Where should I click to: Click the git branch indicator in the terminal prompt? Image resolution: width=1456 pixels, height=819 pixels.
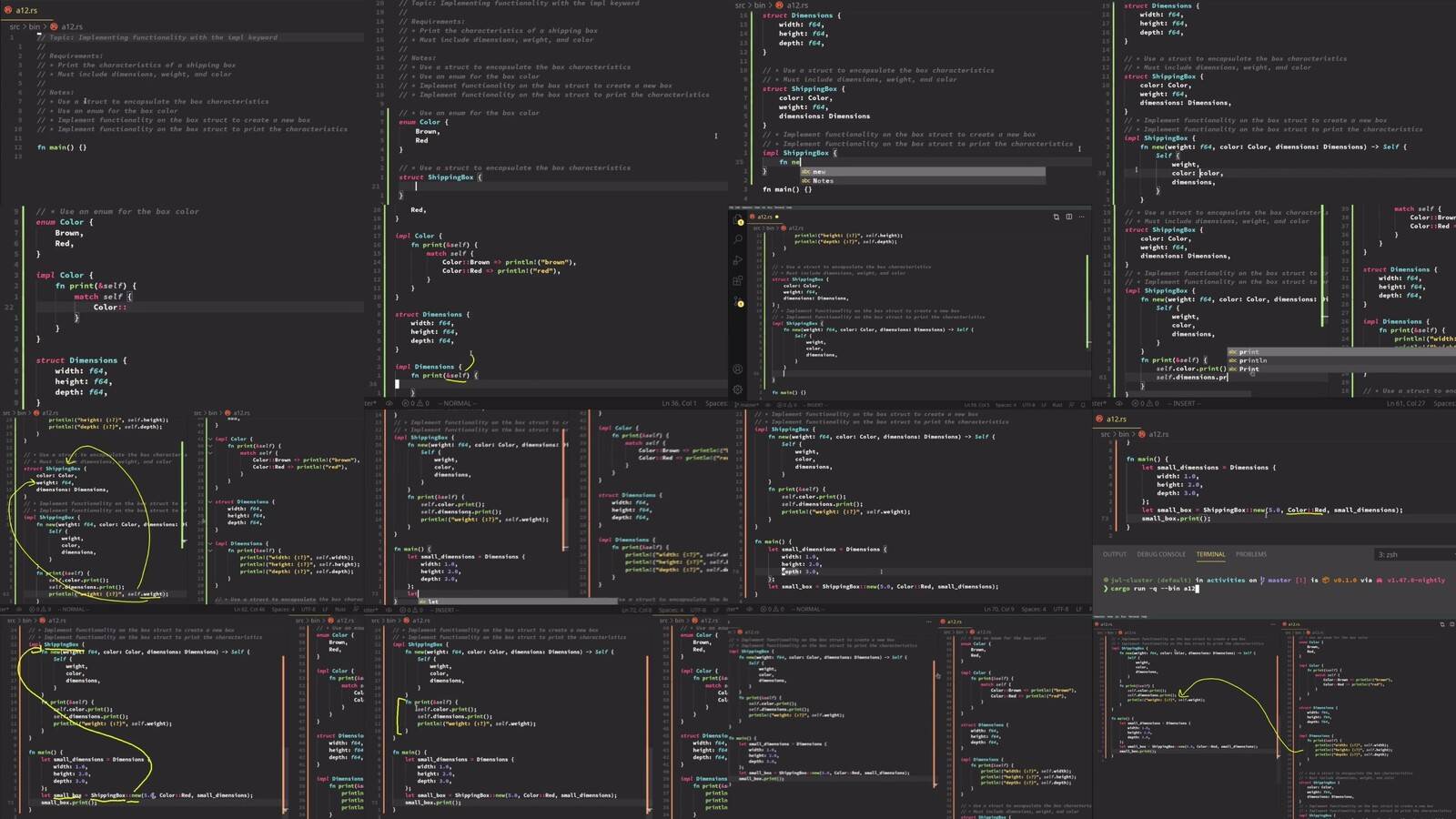pyautogui.click(x=1281, y=580)
